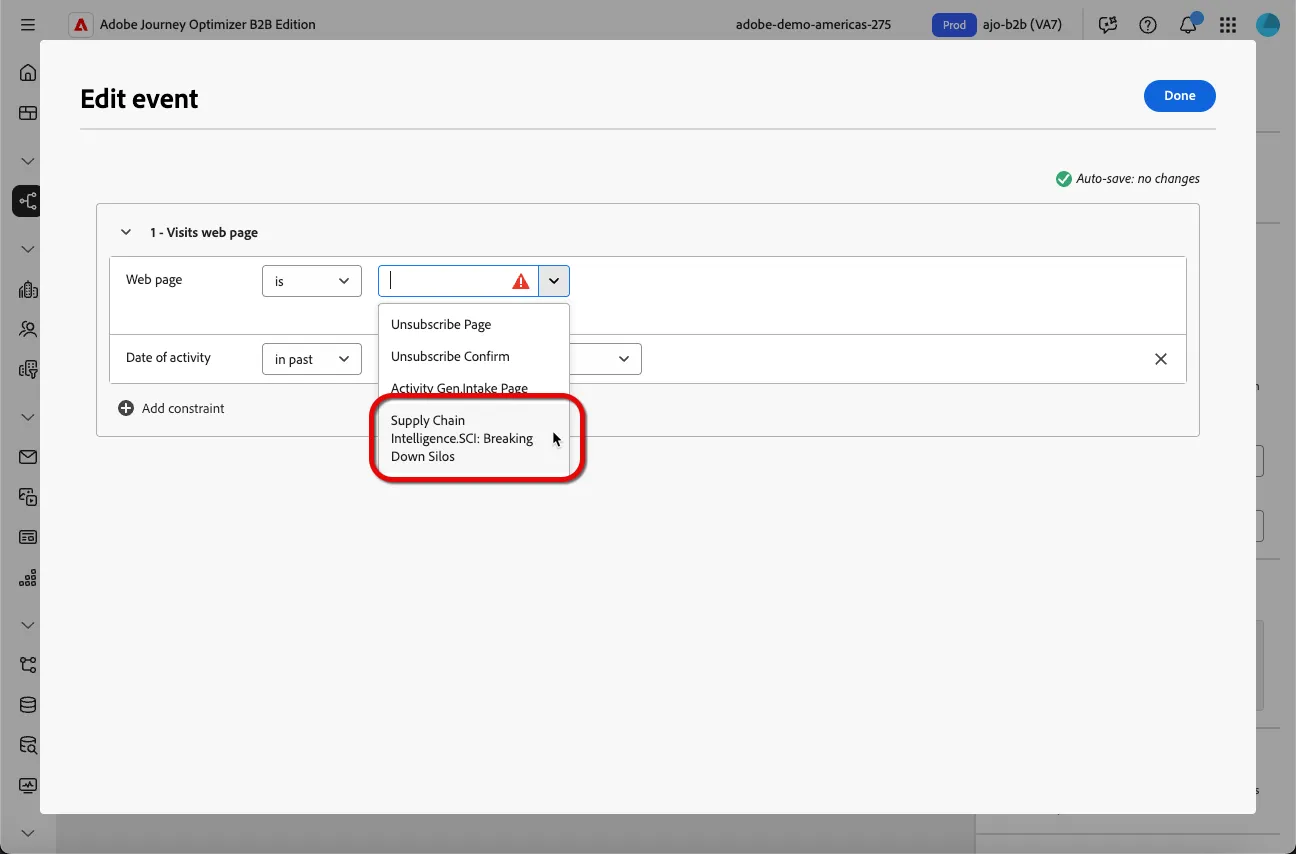Select Unsubscribe Page option
The image size is (1296, 854).
474,324
